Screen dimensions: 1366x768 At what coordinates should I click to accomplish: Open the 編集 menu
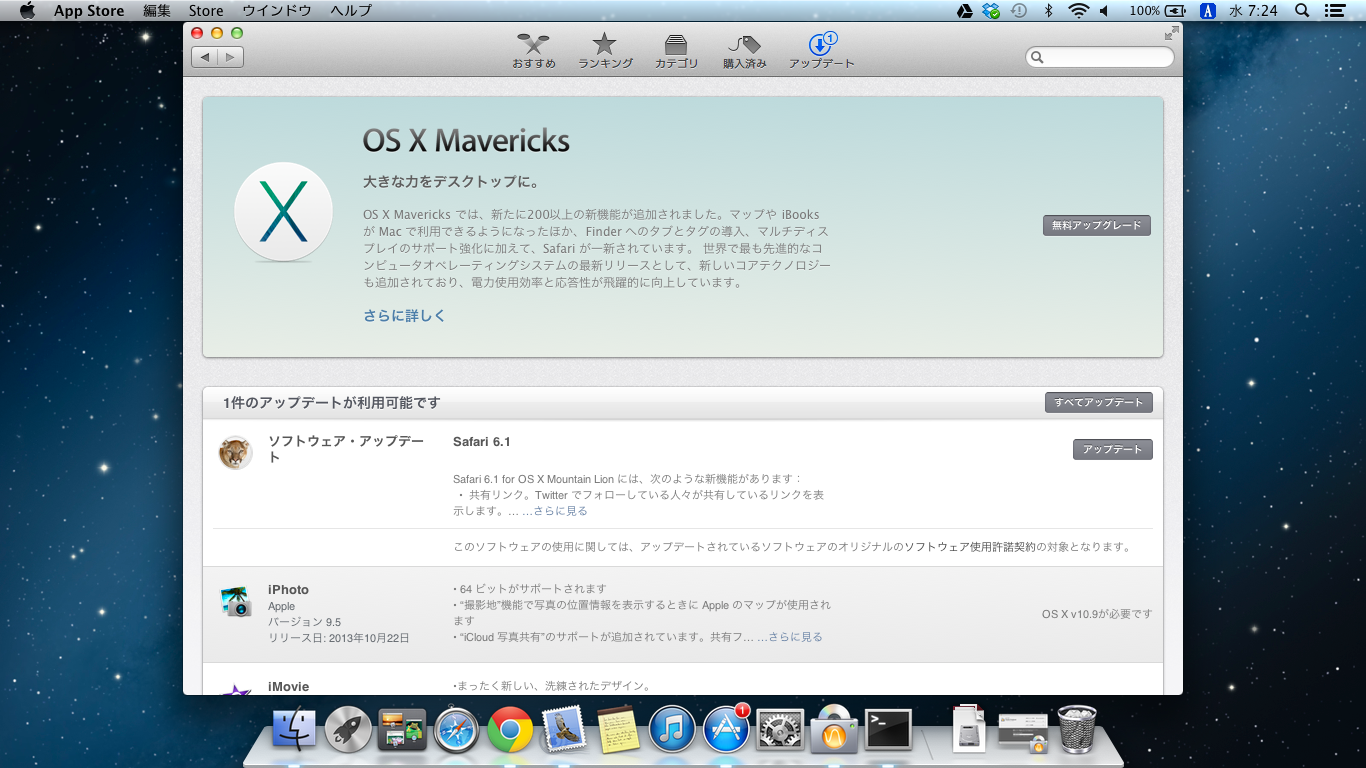(157, 11)
